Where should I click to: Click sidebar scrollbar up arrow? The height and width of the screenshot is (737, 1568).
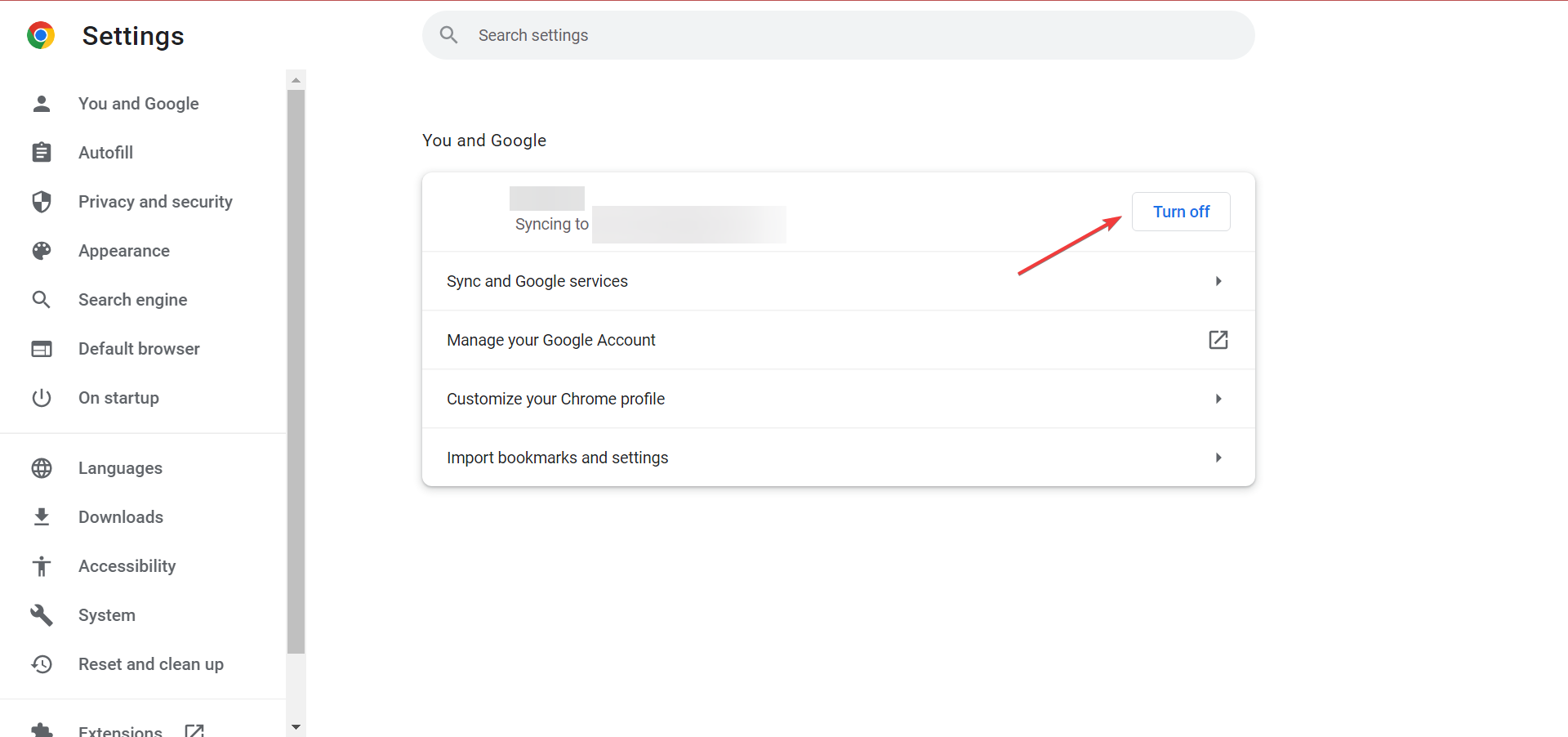(296, 79)
